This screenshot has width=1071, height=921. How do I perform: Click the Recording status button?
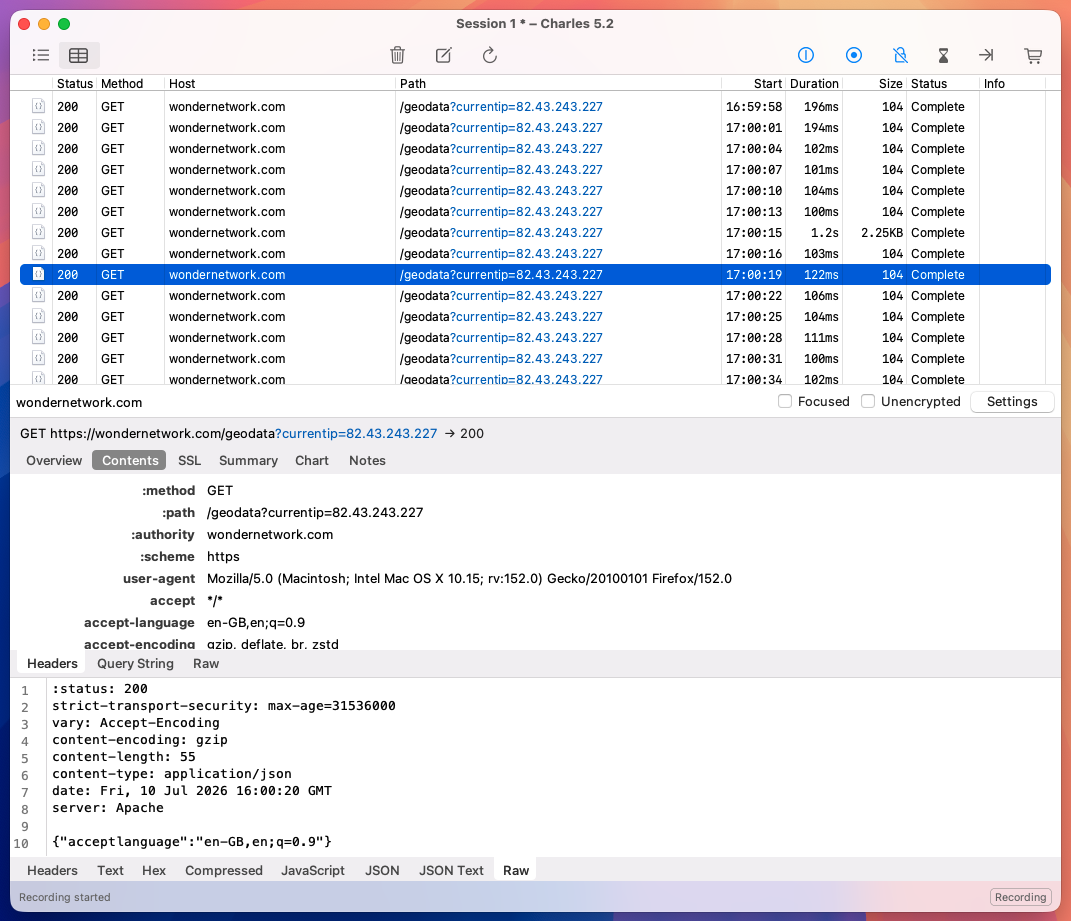pyautogui.click(x=1020, y=897)
